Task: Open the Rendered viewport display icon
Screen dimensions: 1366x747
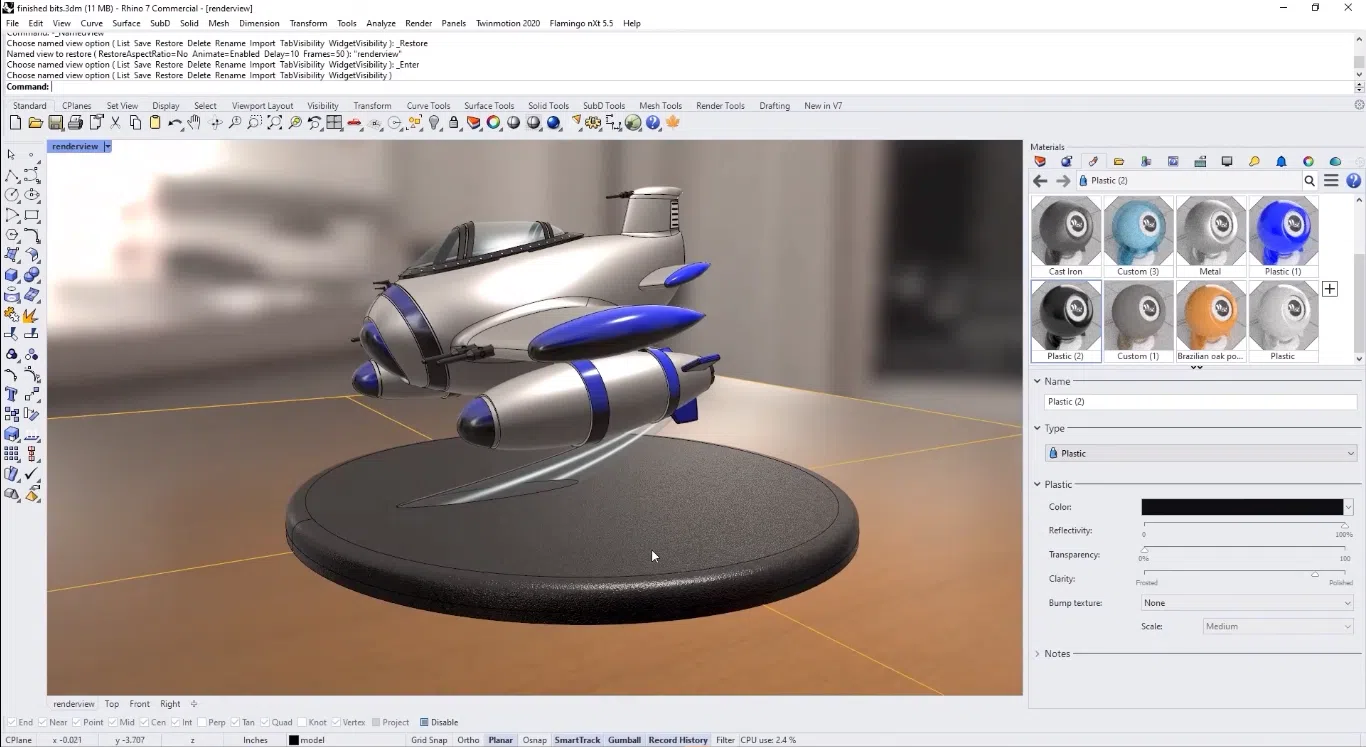Action: tap(554, 123)
